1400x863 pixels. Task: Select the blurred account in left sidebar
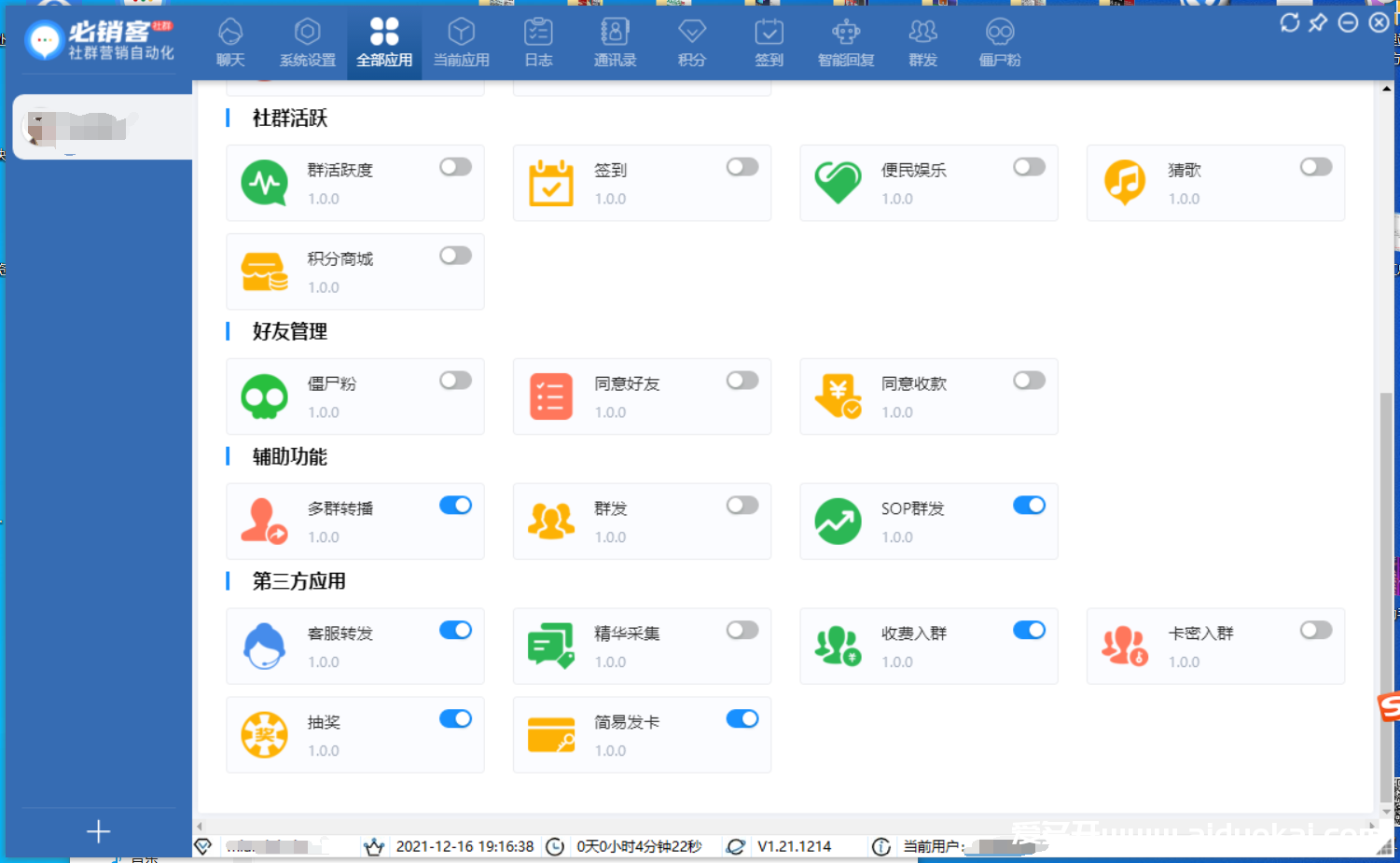[x=103, y=127]
